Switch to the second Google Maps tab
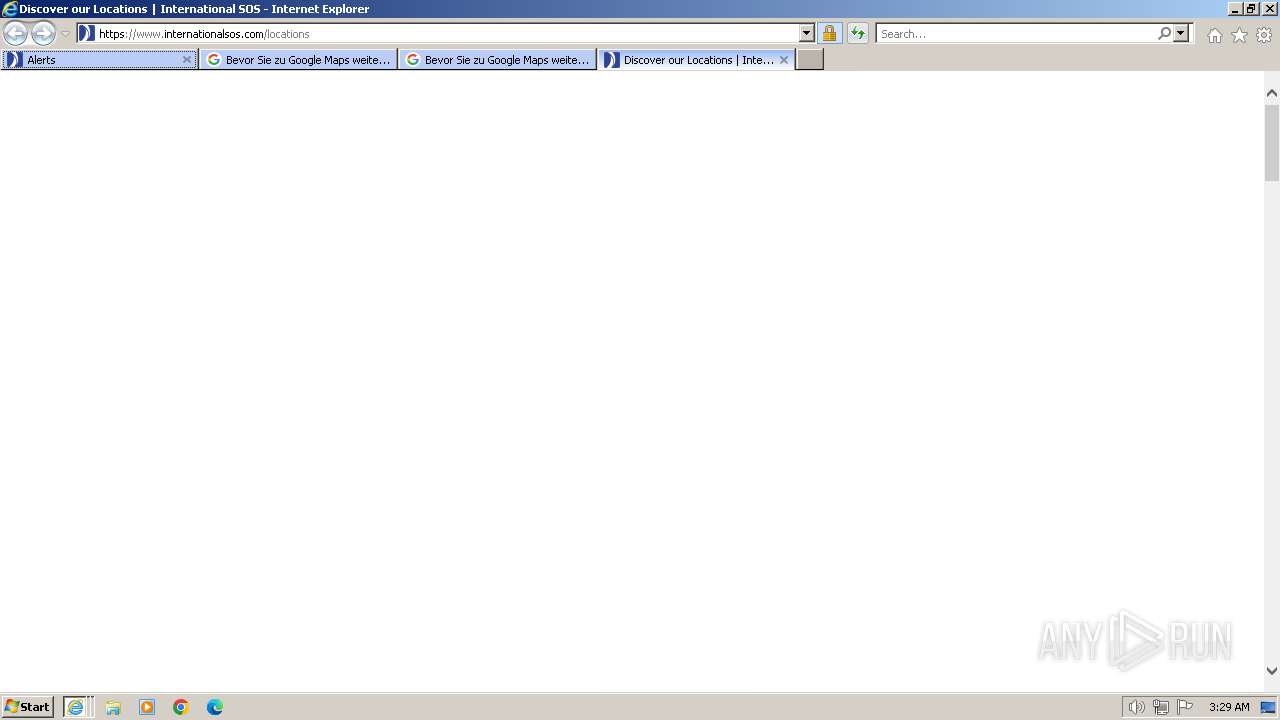Screen dimensions: 1280x720 pyautogui.click(x=497, y=60)
